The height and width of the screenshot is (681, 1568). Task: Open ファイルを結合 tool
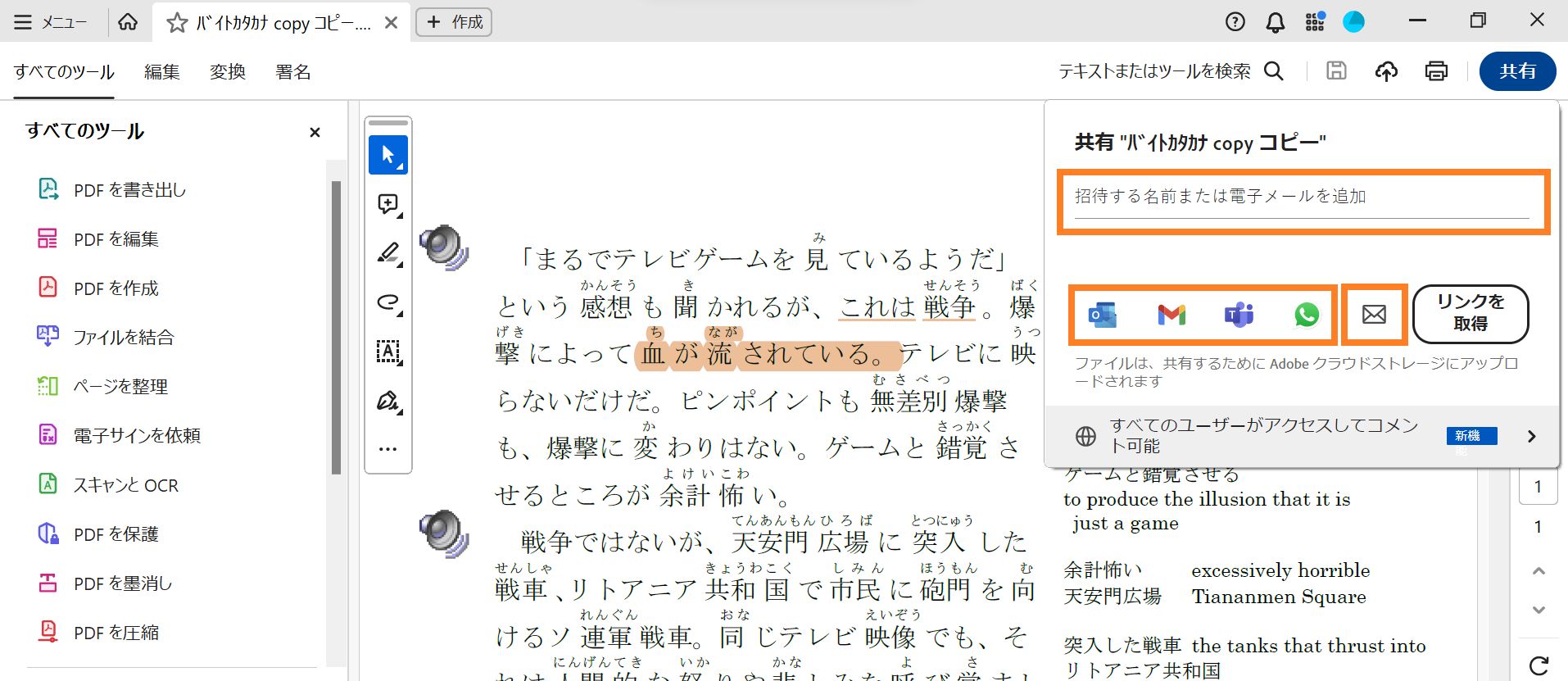click(x=106, y=338)
